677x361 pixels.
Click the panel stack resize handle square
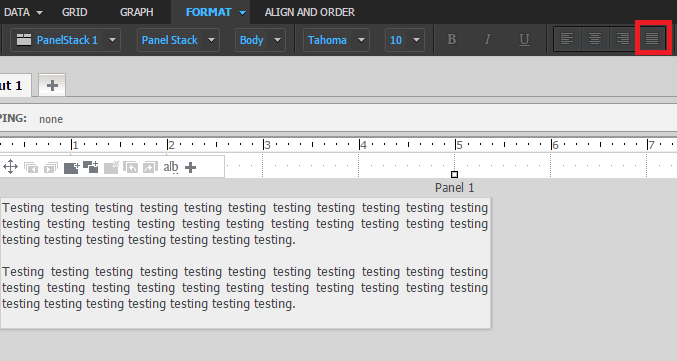454,174
